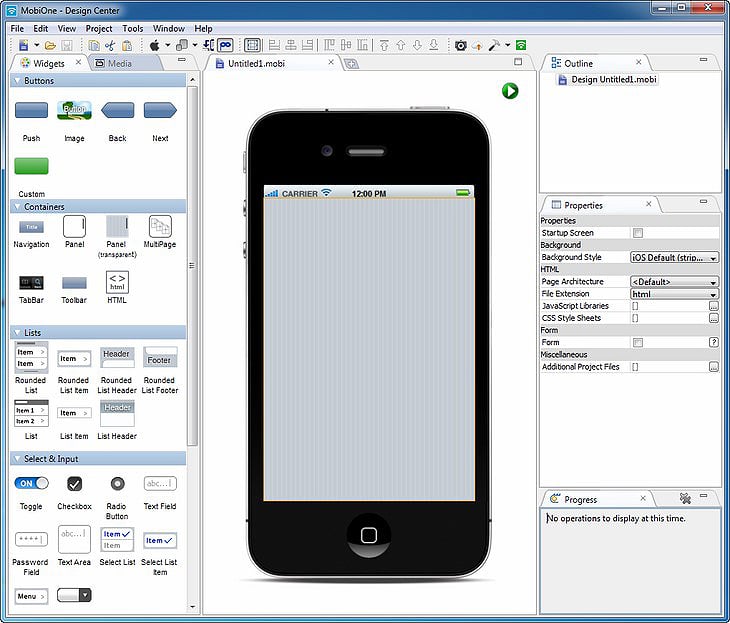Screen dimensions: 730x623
Task: Click the Copy toolbar icon
Action: click(x=94, y=45)
